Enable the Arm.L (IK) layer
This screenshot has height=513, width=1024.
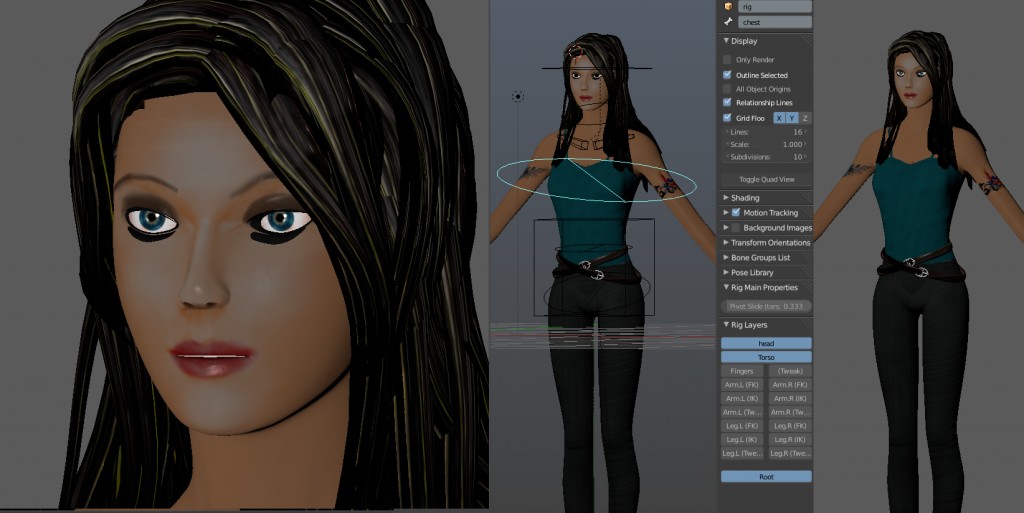742,398
